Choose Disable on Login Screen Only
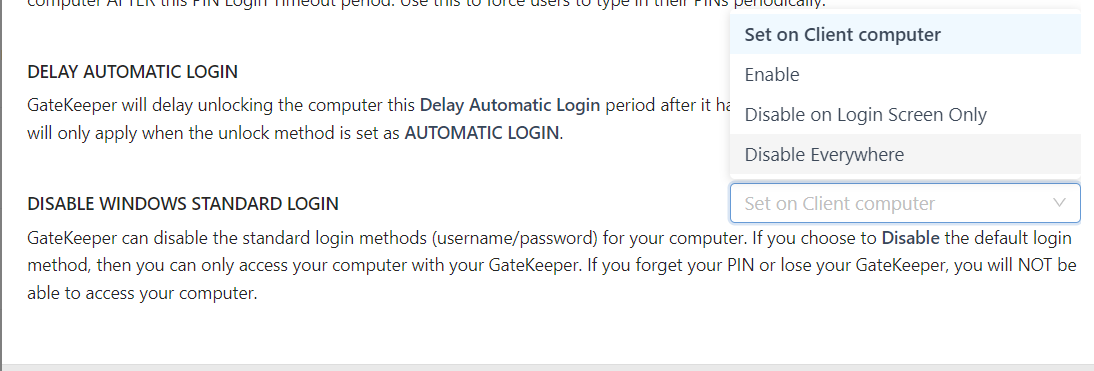Screen dimensions: 1094x371 pyautogui.click(x=905, y=114)
